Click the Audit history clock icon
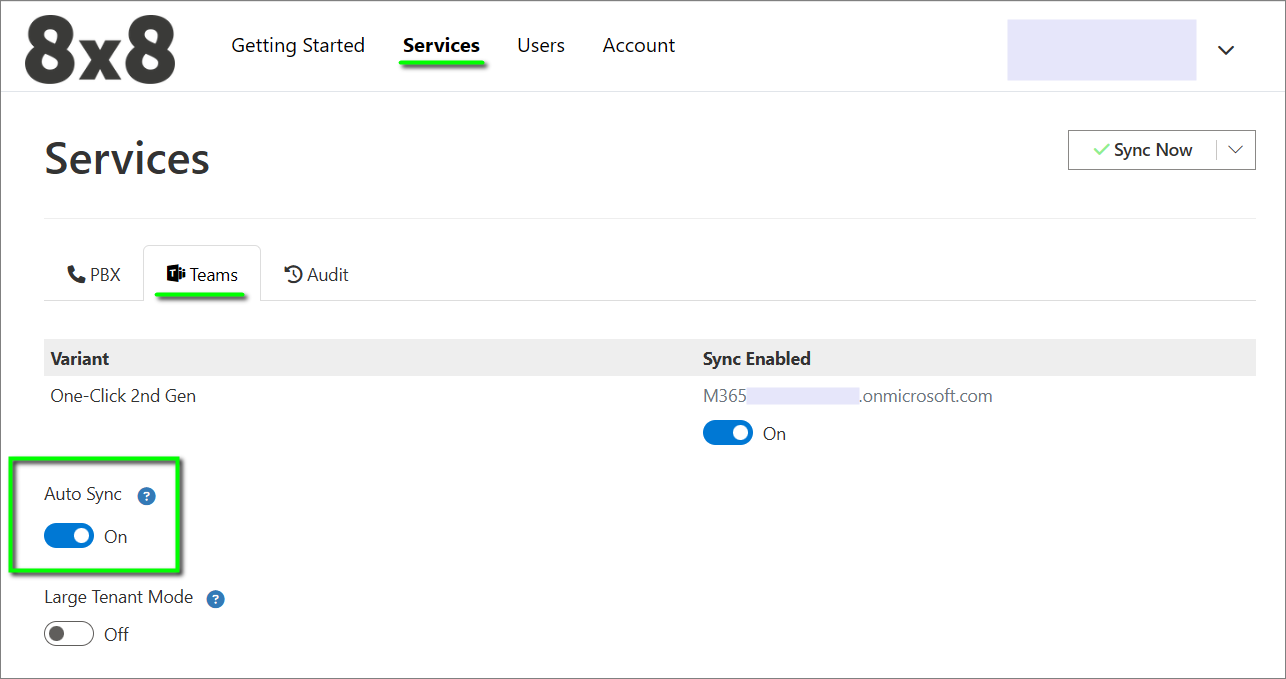The width and height of the screenshot is (1286, 679). click(294, 274)
